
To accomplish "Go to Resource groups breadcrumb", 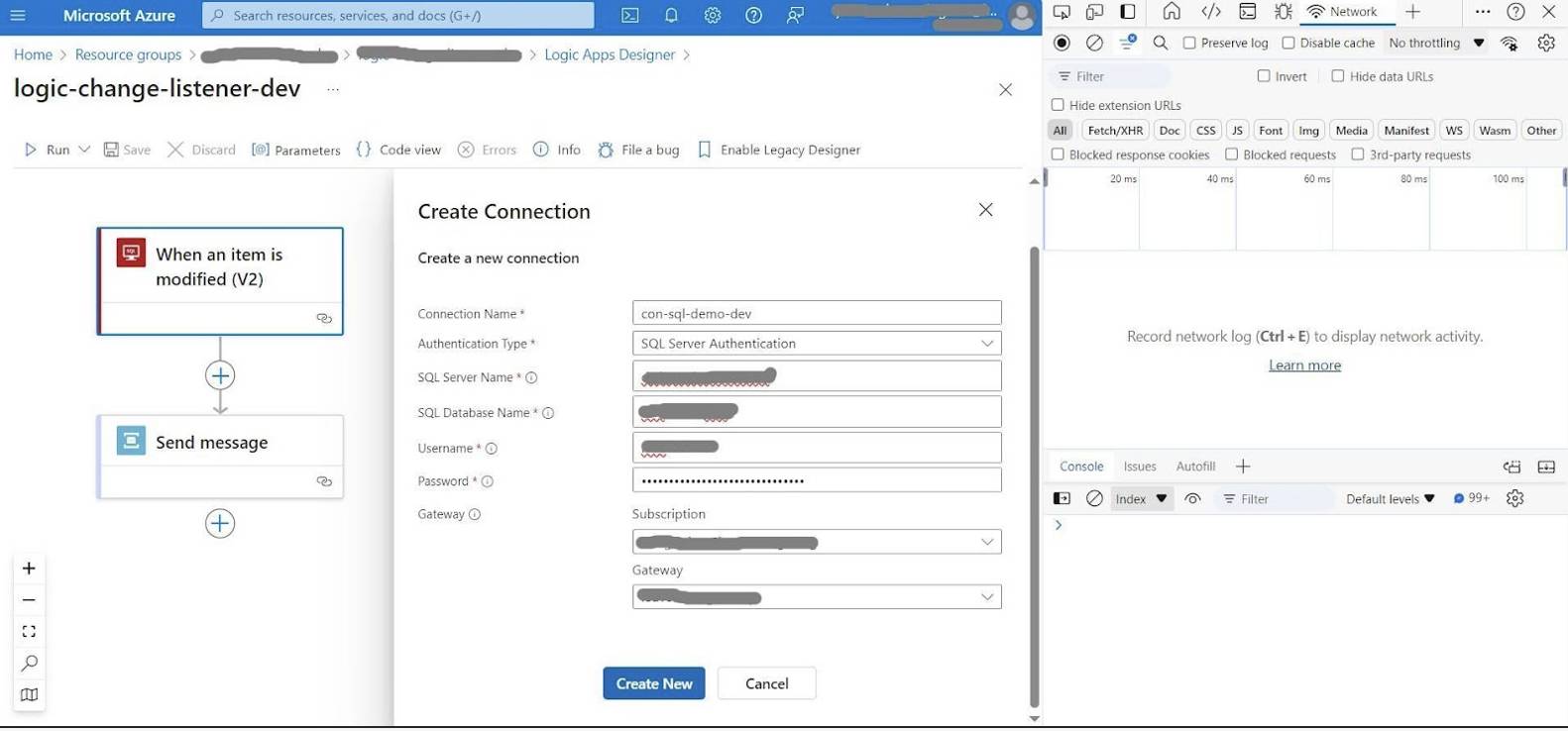I will pyautogui.click(x=128, y=54).
